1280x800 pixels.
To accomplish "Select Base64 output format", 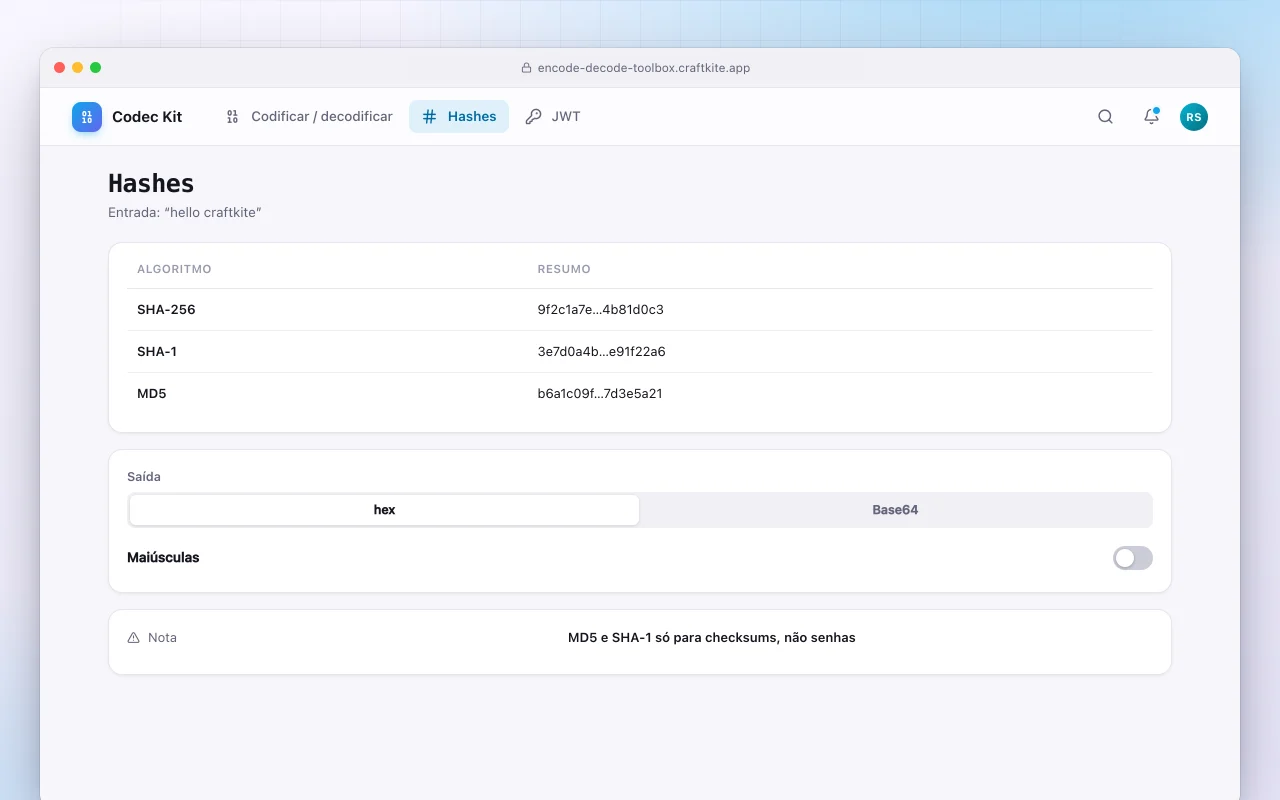I will click(x=895, y=510).
